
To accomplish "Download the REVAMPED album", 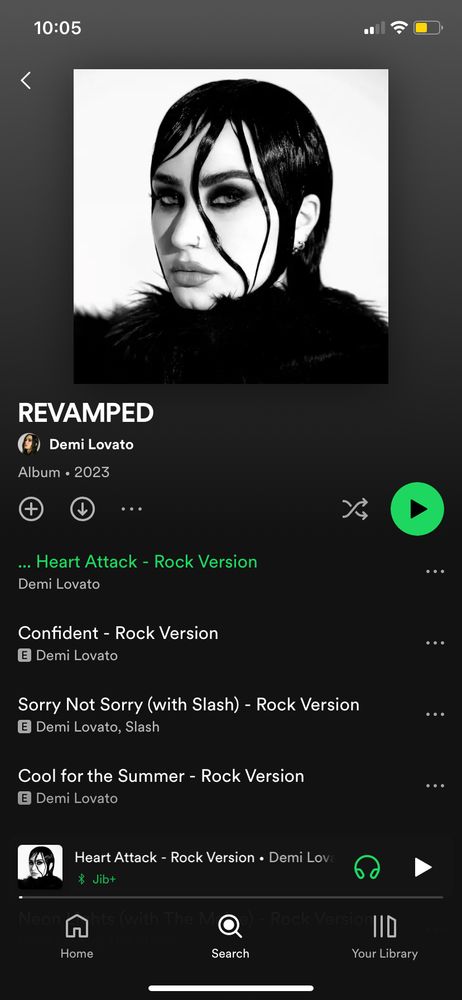I will pyautogui.click(x=82, y=509).
